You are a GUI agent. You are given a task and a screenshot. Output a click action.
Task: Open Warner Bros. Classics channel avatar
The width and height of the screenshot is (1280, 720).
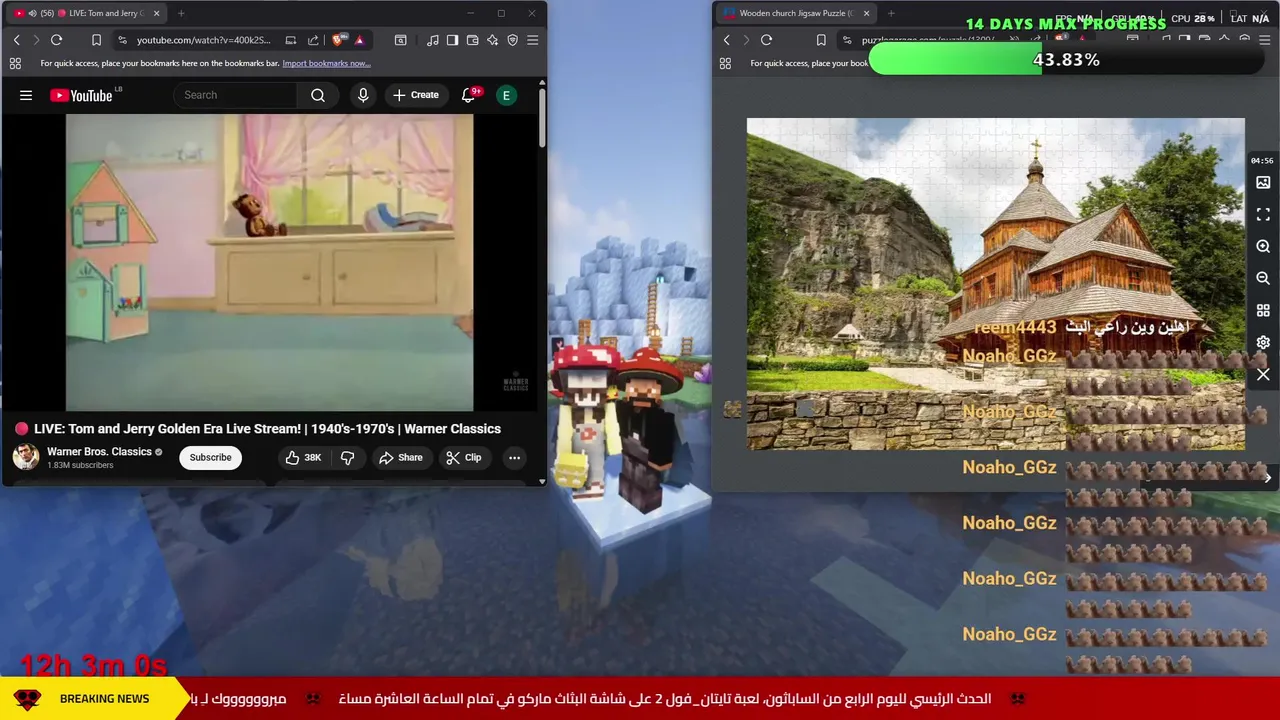click(x=25, y=457)
